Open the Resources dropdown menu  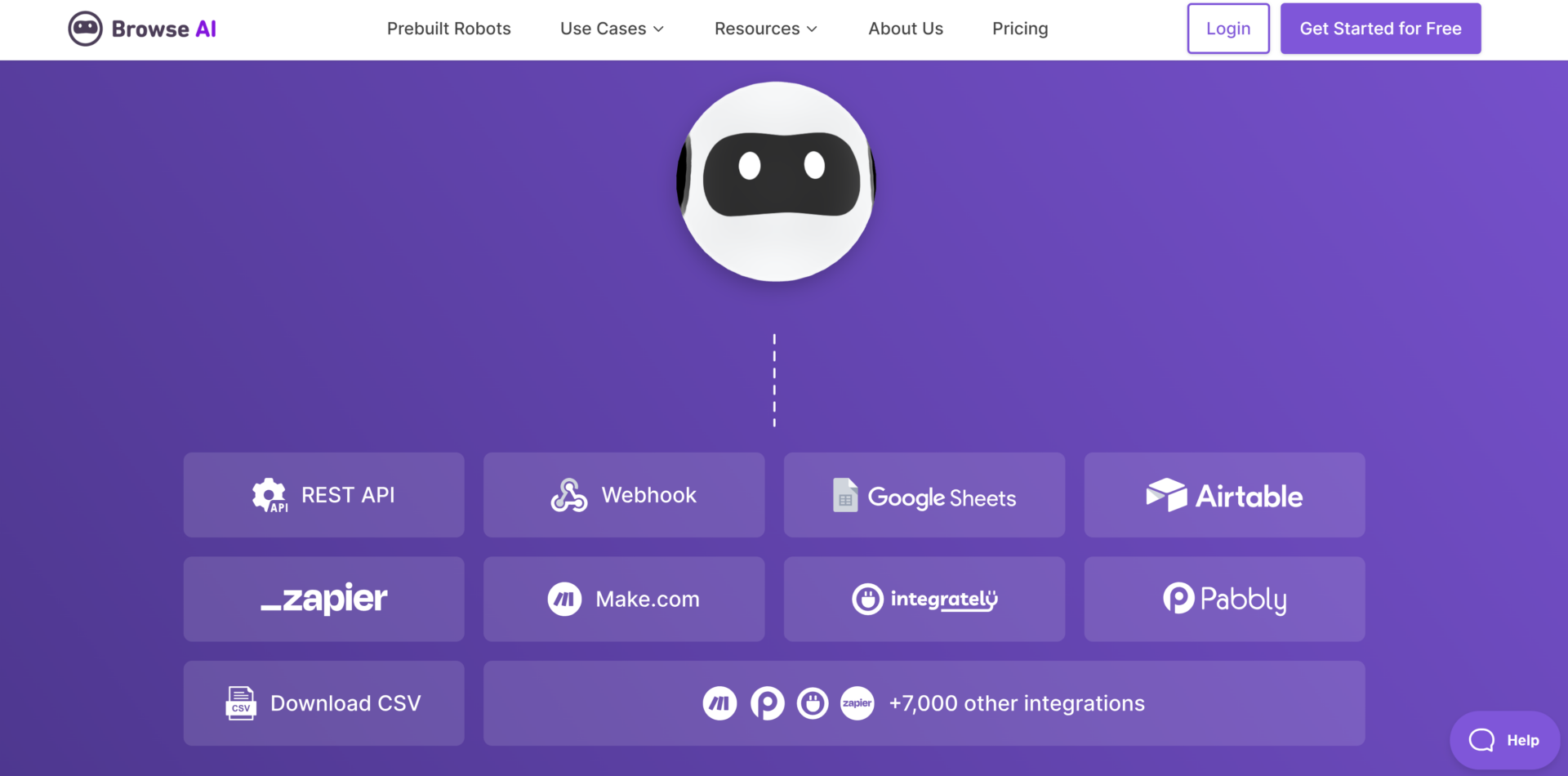click(764, 29)
